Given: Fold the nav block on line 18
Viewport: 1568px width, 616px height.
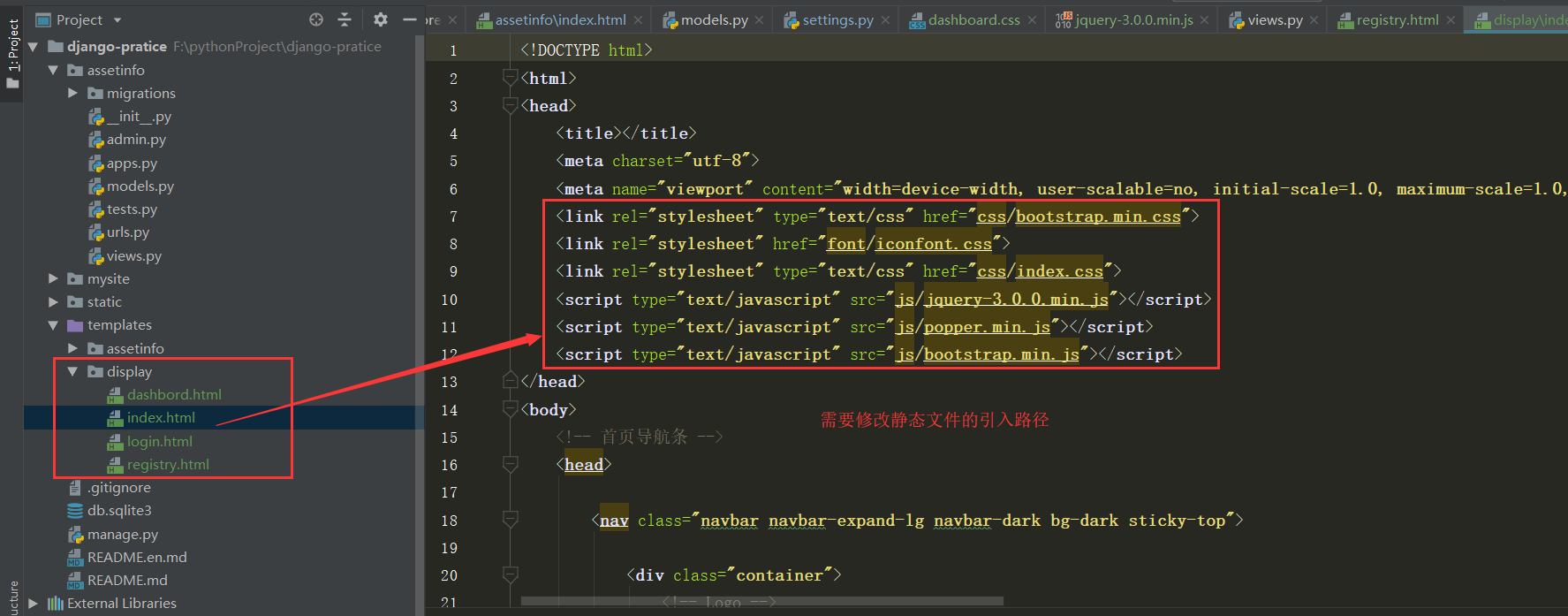Looking at the screenshot, I should point(510,520).
